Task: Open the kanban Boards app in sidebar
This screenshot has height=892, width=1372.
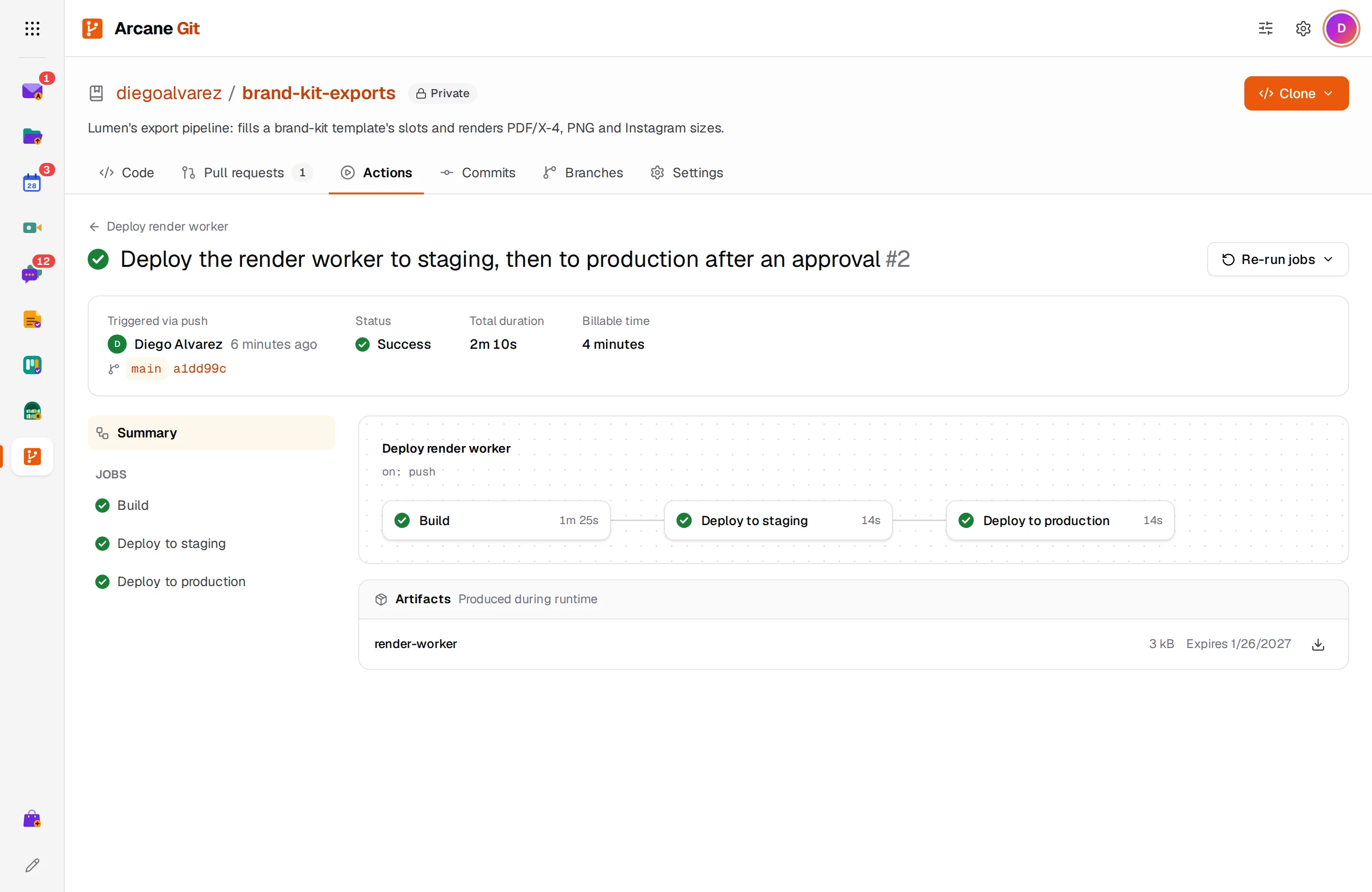Action: tap(32, 365)
